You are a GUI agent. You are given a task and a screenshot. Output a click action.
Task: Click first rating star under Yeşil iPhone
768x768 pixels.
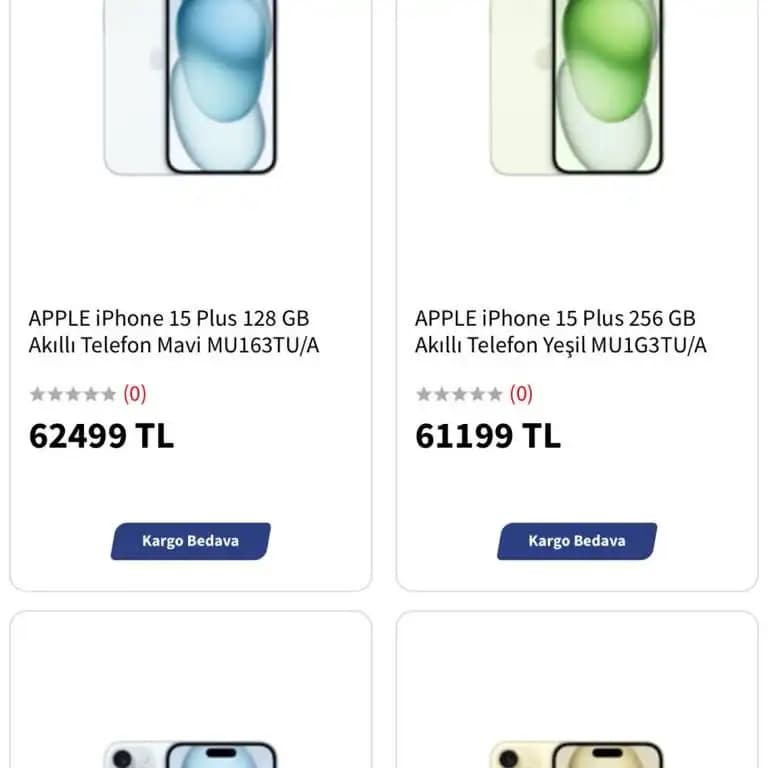tap(424, 394)
